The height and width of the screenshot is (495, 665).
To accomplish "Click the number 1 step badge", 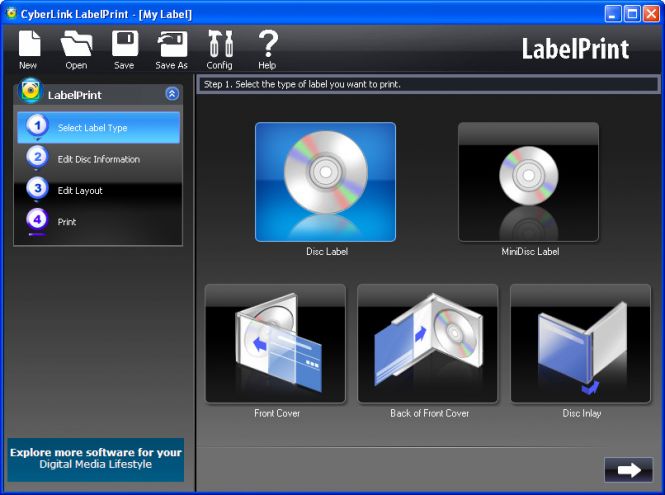I will [x=37, y=126].
